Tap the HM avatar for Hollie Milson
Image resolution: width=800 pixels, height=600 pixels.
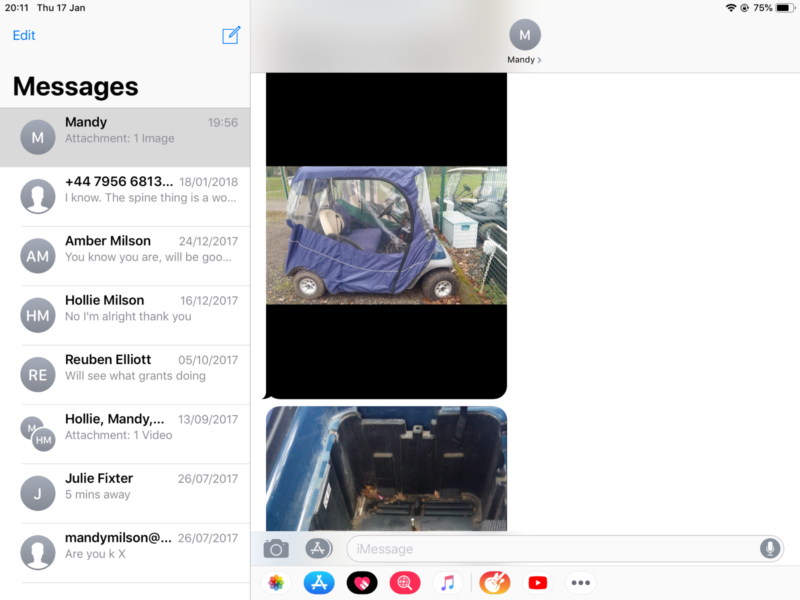coord(38,315)
